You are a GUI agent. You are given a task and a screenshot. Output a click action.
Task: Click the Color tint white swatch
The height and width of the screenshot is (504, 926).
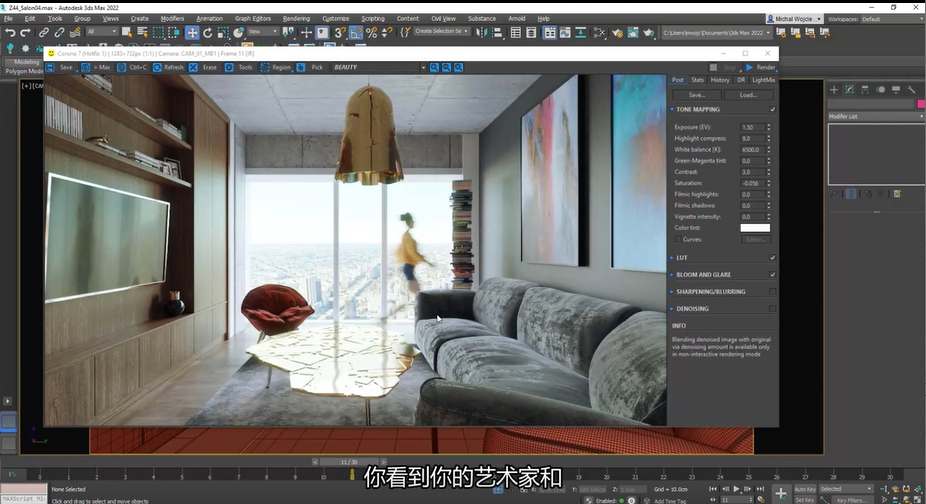[755, 228]
